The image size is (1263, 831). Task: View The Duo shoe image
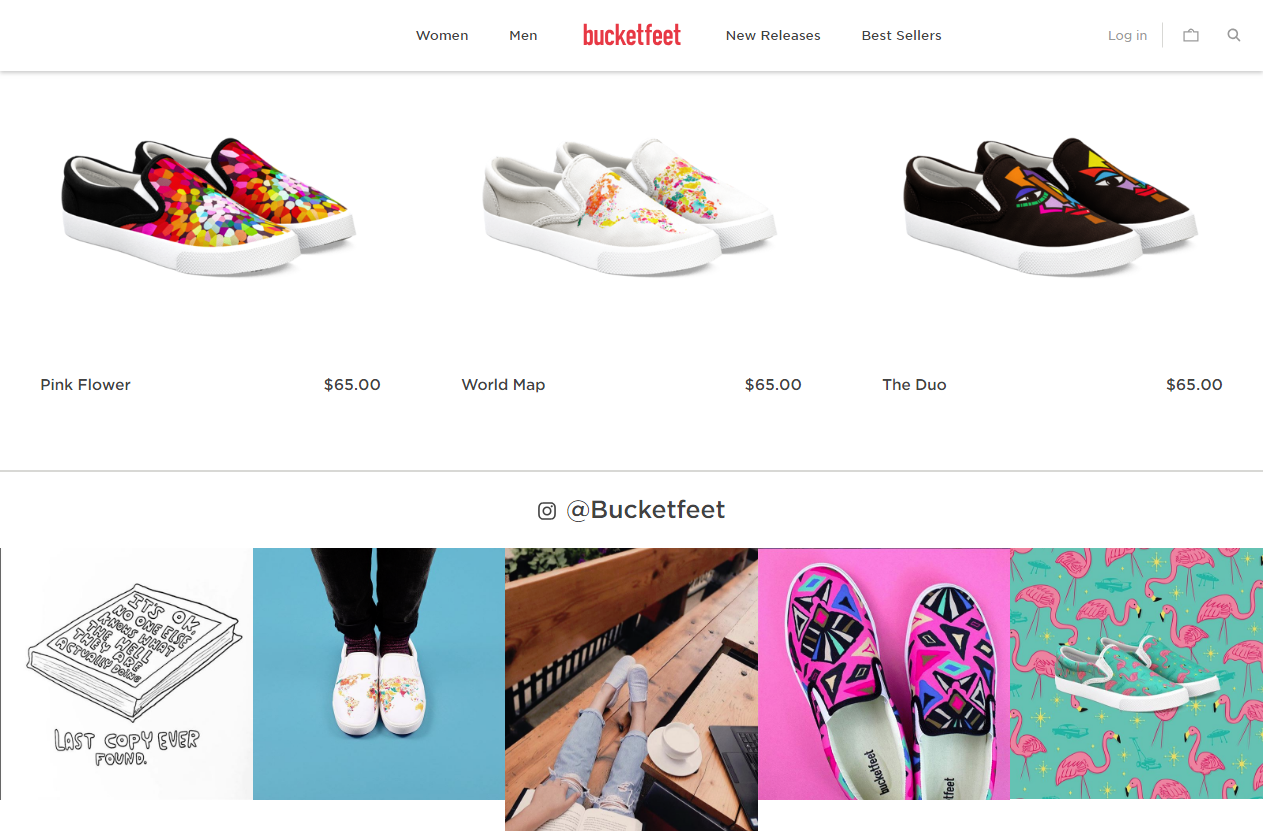[x=1051, y=206]
